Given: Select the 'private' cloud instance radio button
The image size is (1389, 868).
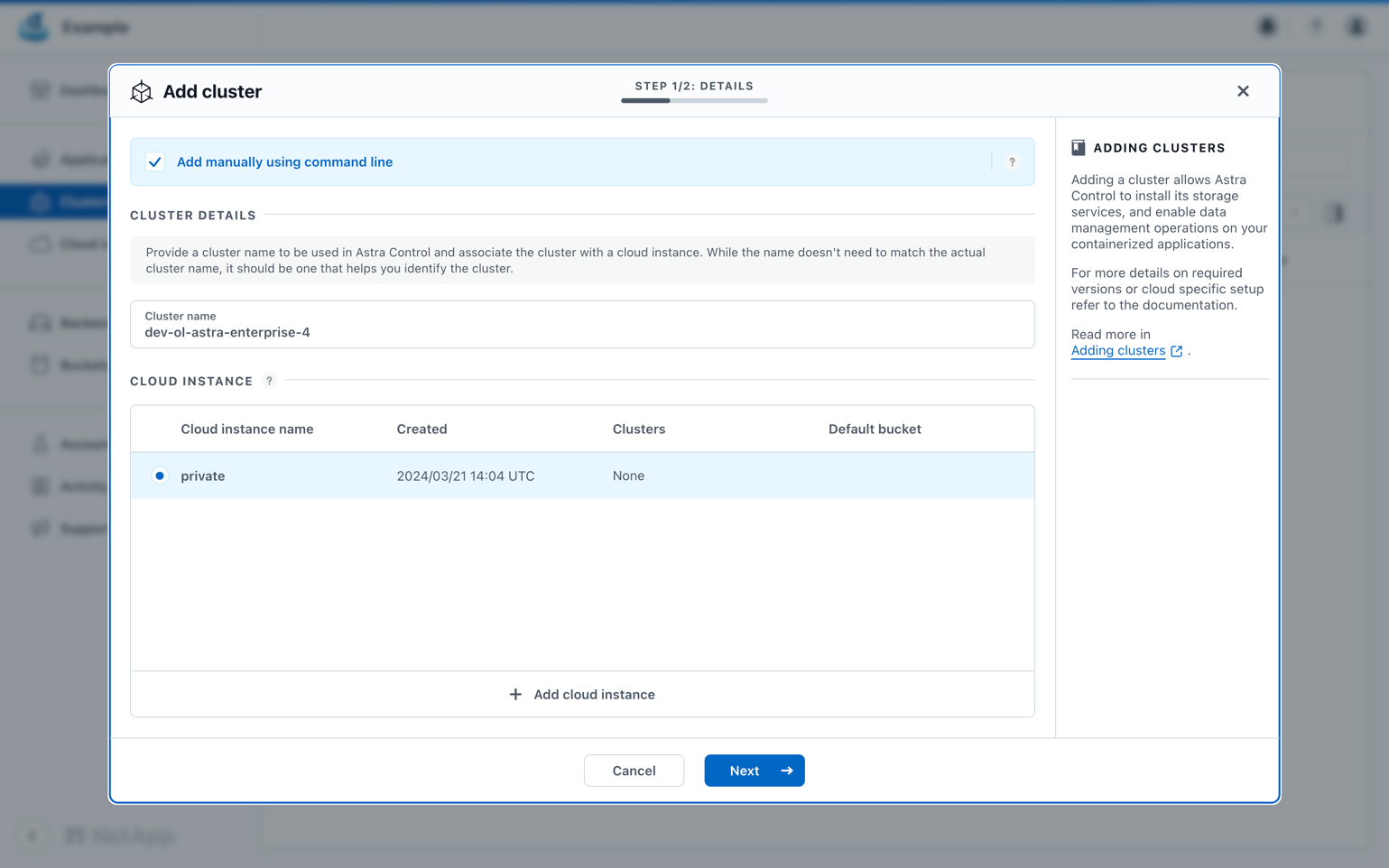Looking at the screenshot, I should coord(160,476).
